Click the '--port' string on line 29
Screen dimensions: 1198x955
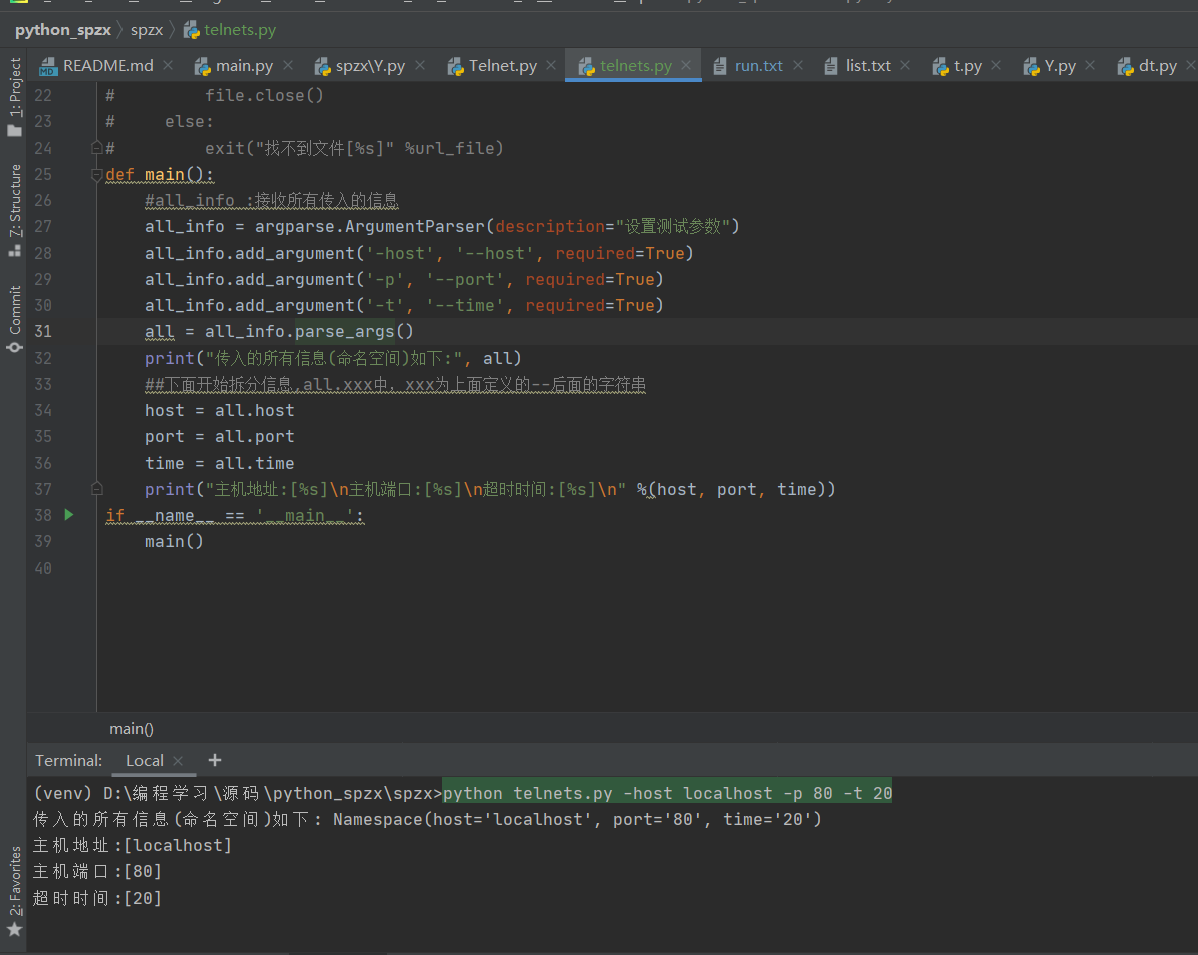tap(465, 280)
